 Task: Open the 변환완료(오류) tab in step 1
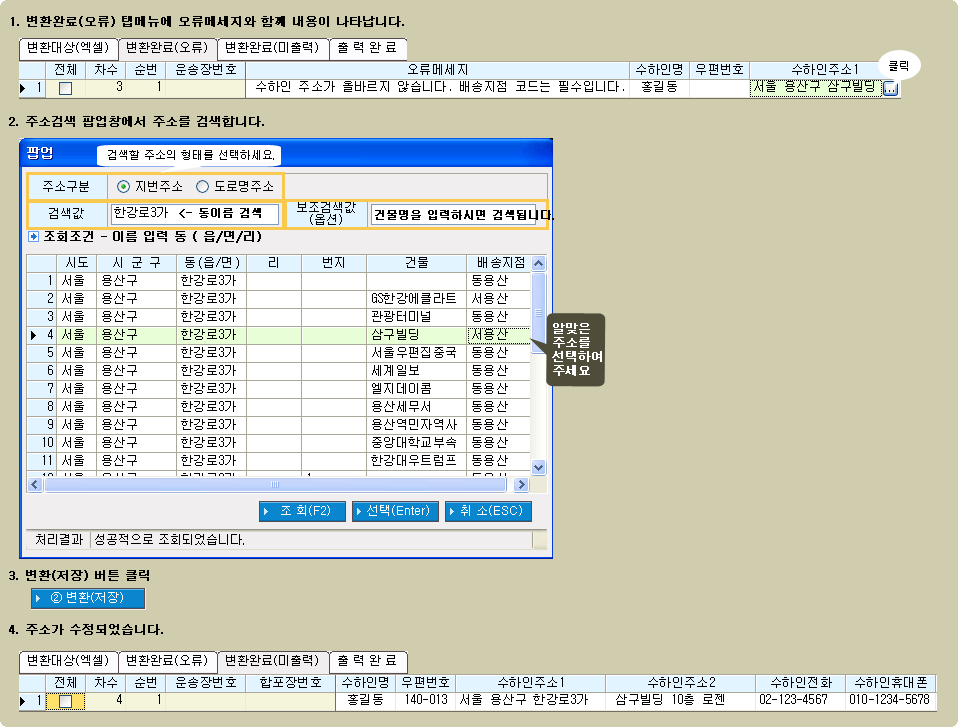(x=166, y=47)
